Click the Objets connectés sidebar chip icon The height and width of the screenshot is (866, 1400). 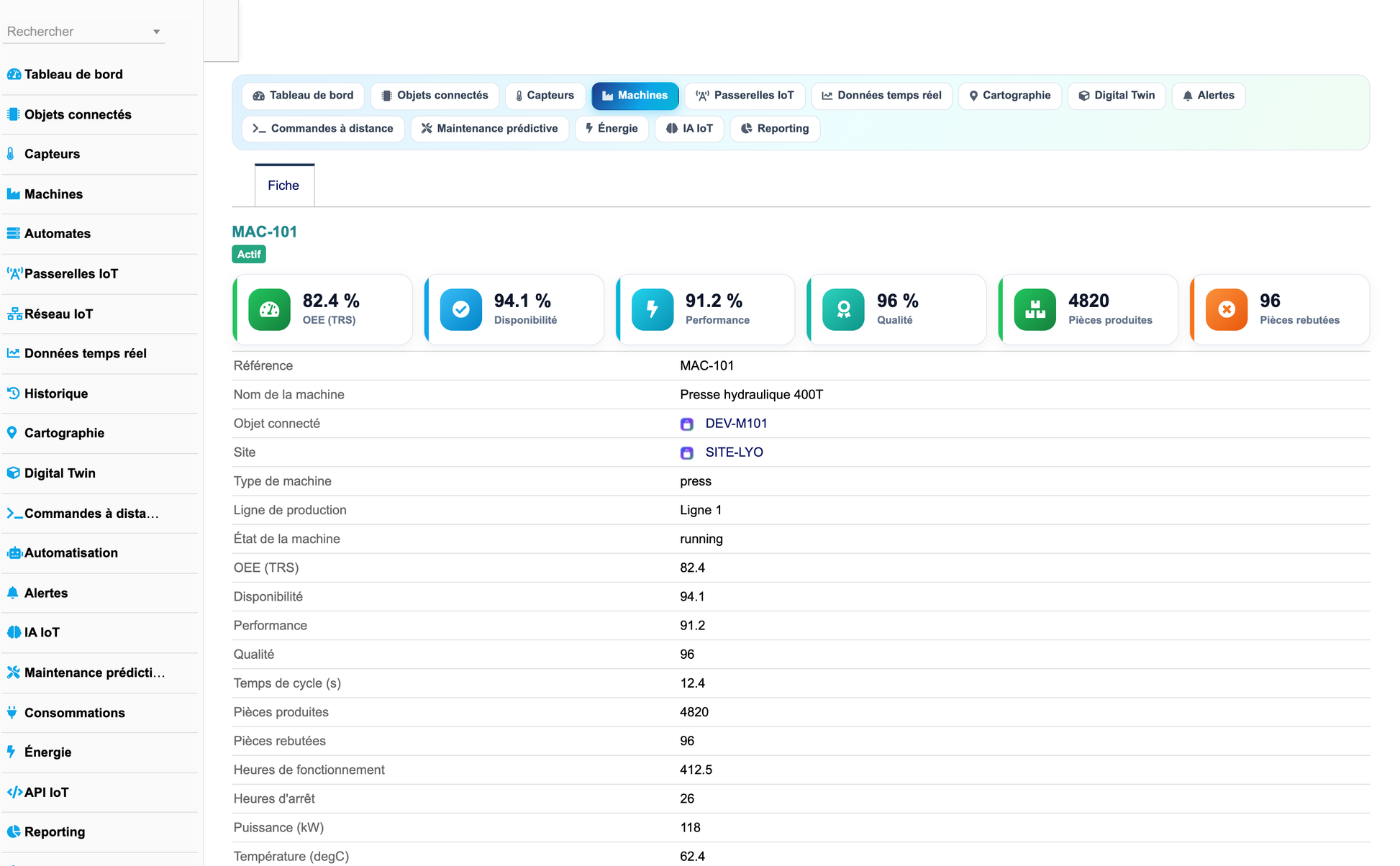coord(14,114)
